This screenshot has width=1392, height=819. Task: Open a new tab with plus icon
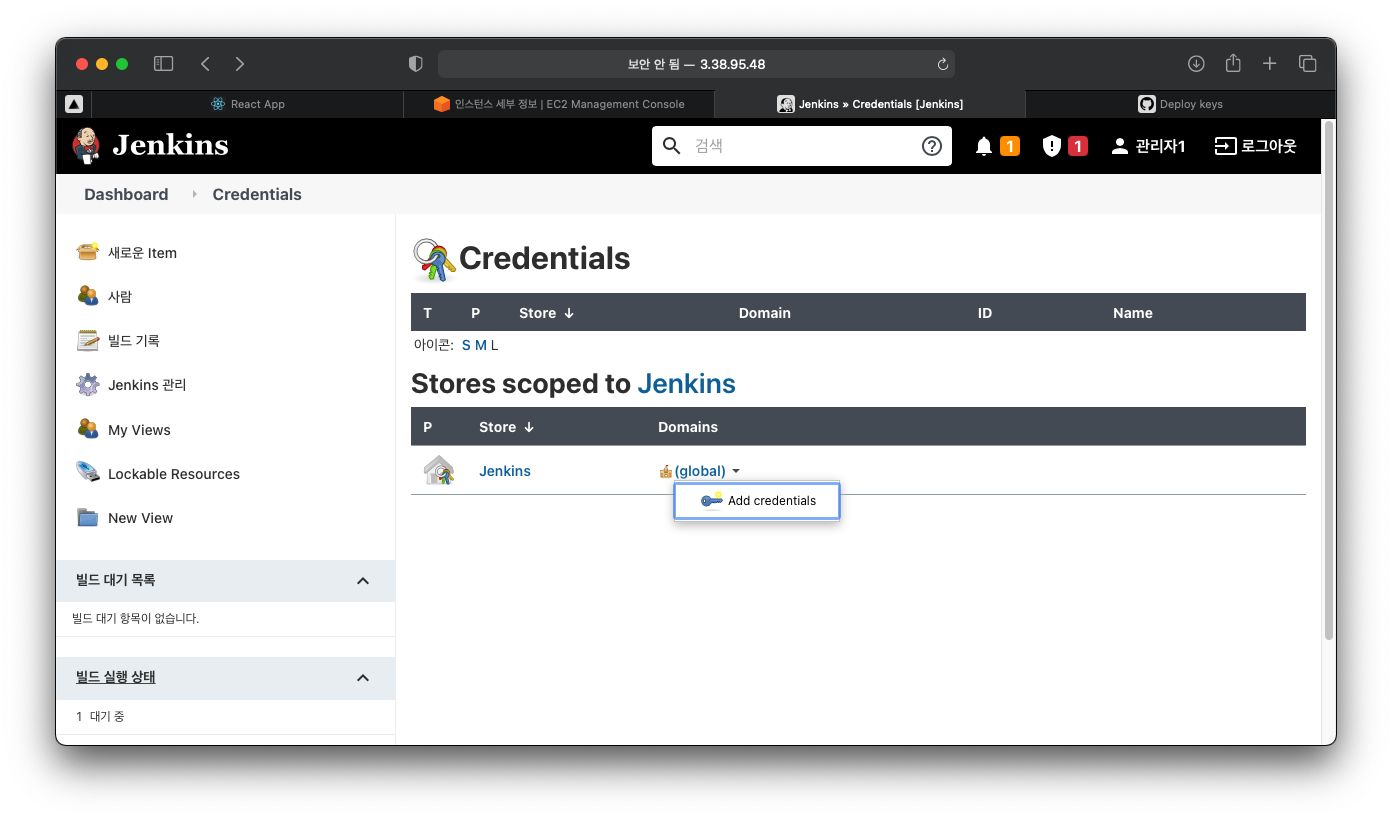(1269, 64)
